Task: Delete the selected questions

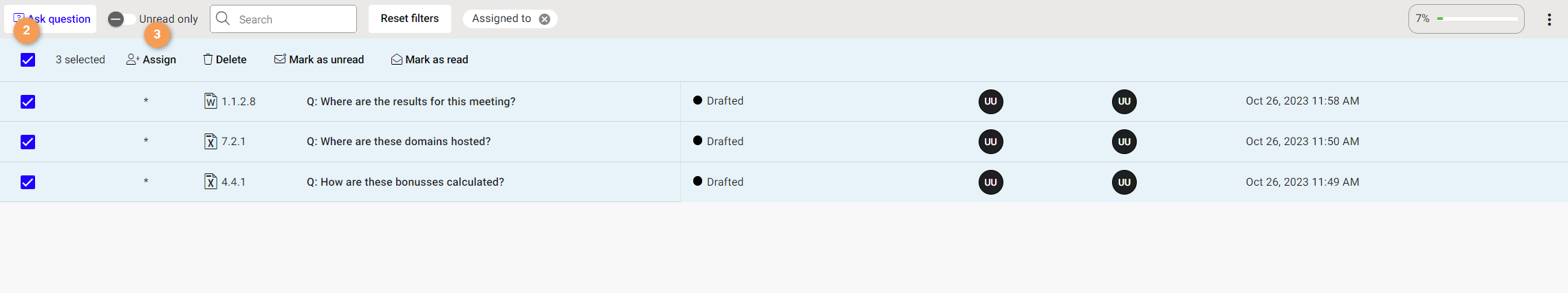Action: point(225,60)
